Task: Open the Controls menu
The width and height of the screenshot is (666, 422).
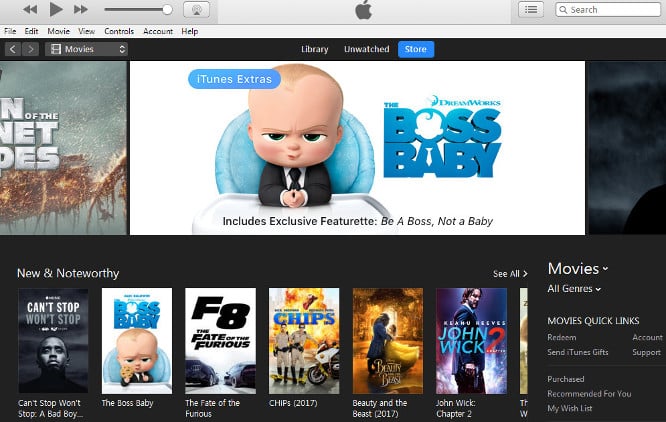Action: 119,32
